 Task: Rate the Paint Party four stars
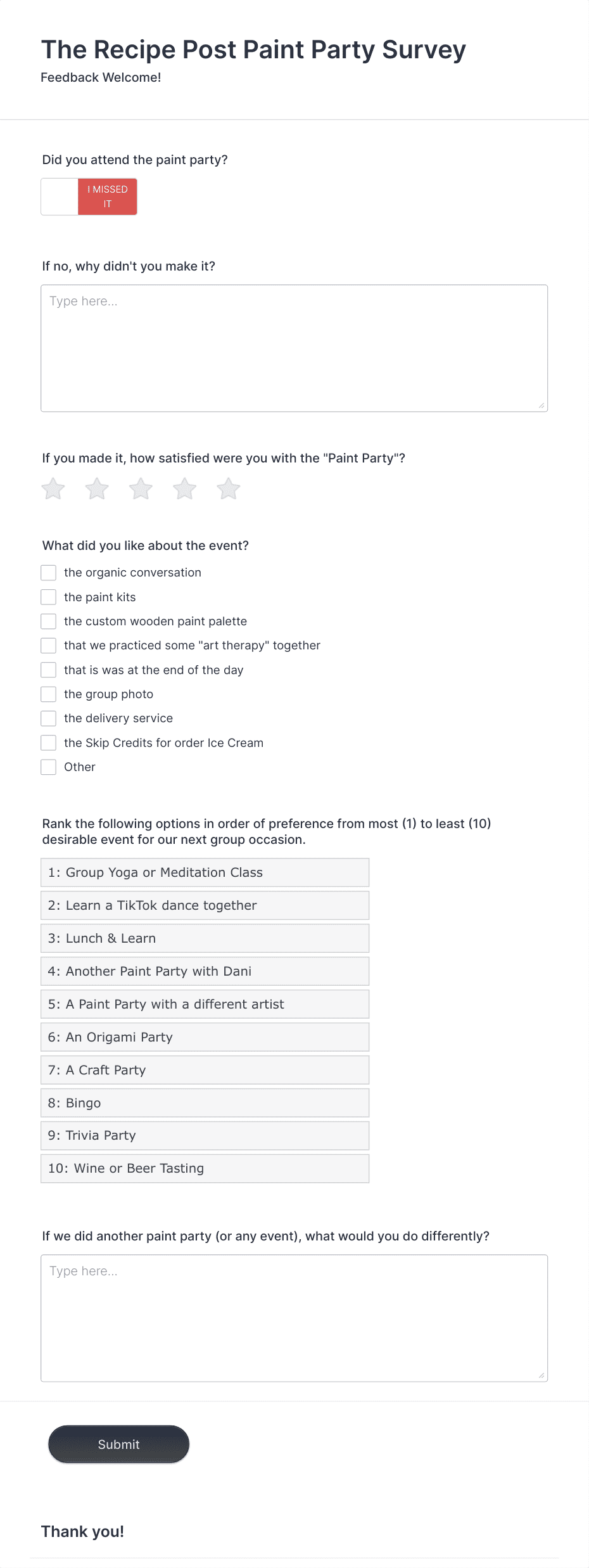(x=184, y=488)
